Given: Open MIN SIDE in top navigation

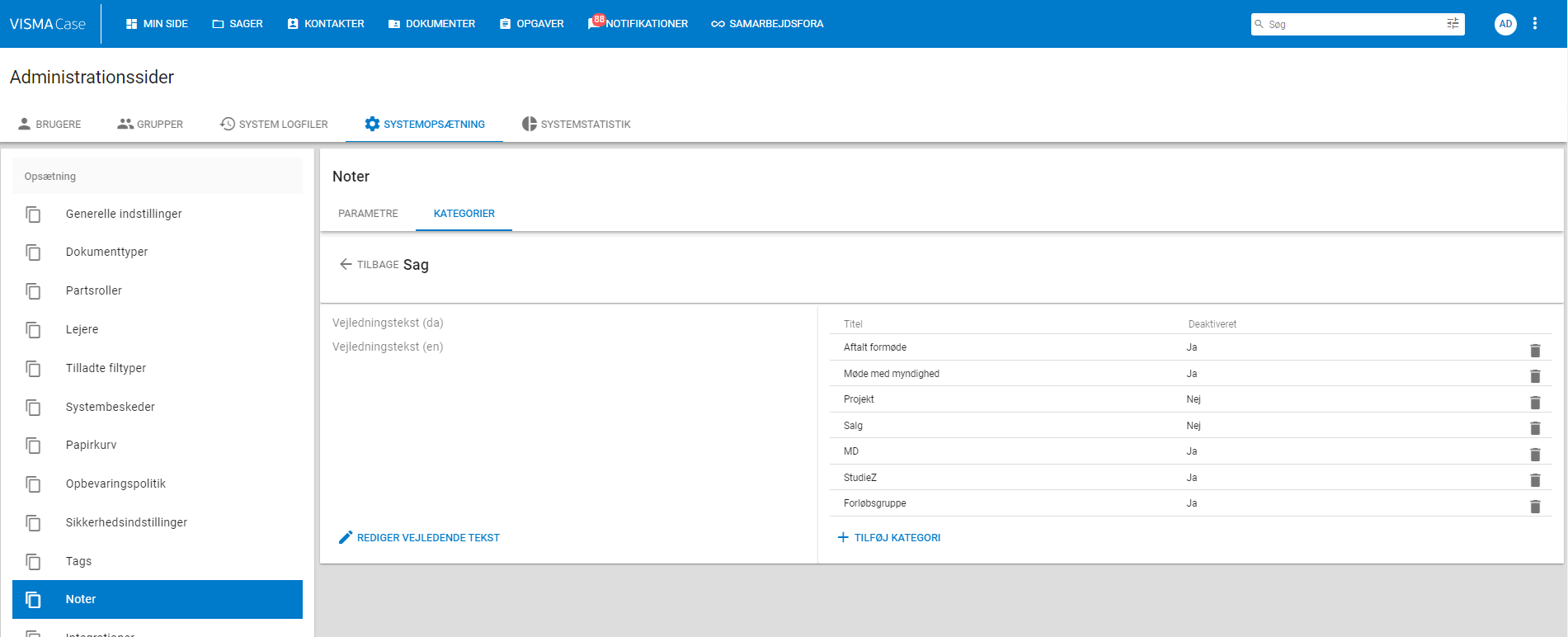Looking at the screenshot, I should click(157, 24).
